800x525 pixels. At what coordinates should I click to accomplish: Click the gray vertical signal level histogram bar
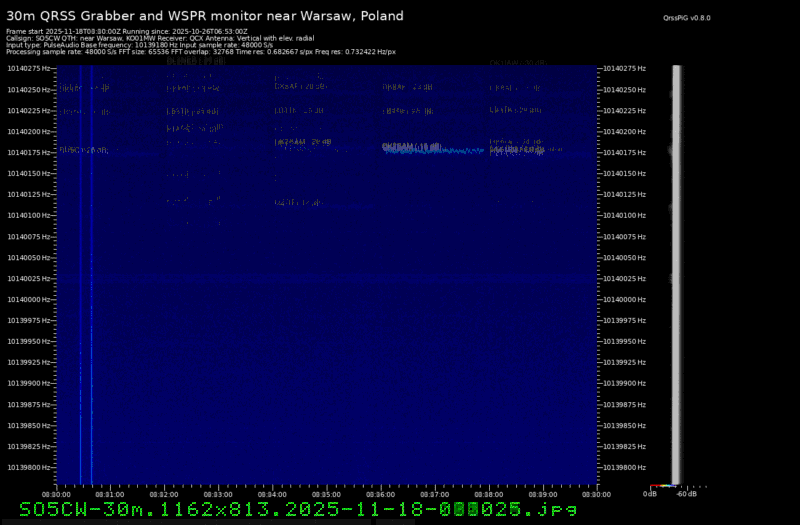677,274
